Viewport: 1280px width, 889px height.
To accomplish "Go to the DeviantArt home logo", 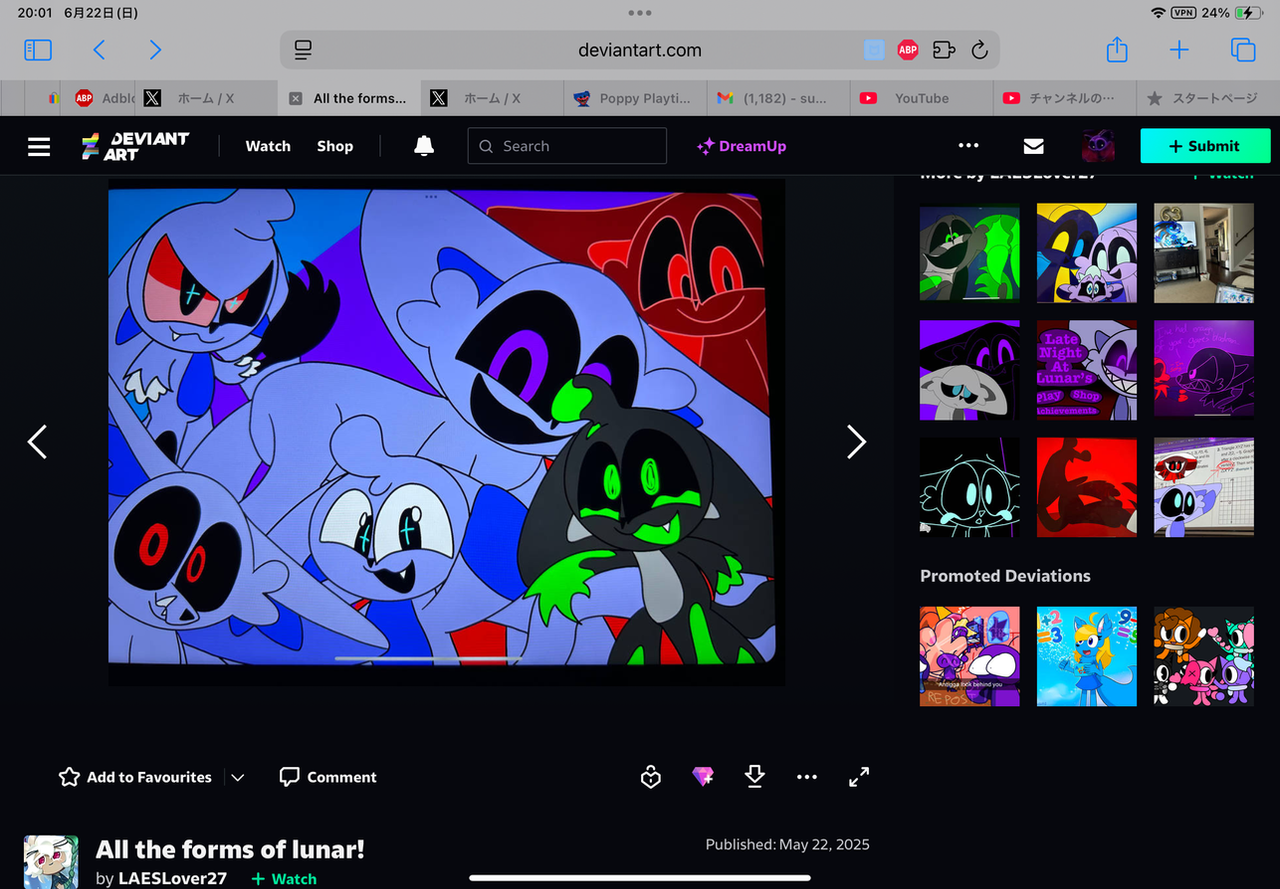I will (x=135, y=146).
